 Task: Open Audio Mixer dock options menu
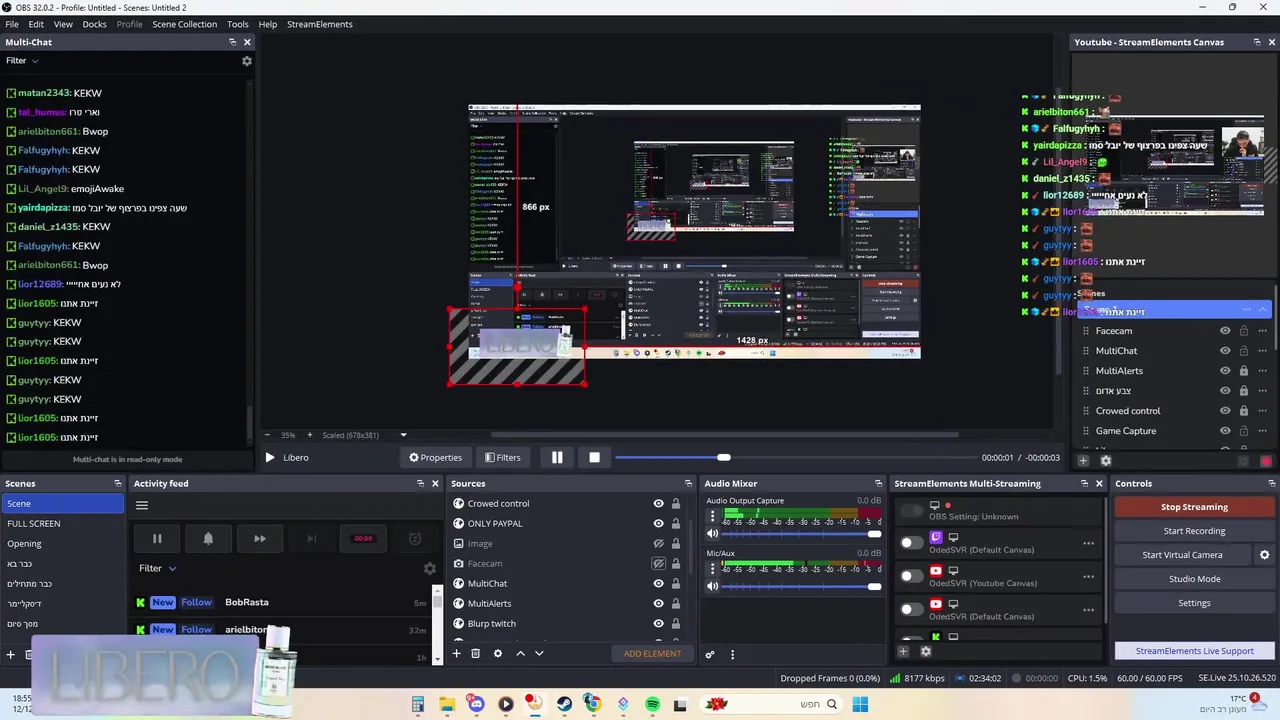point(732,654)
